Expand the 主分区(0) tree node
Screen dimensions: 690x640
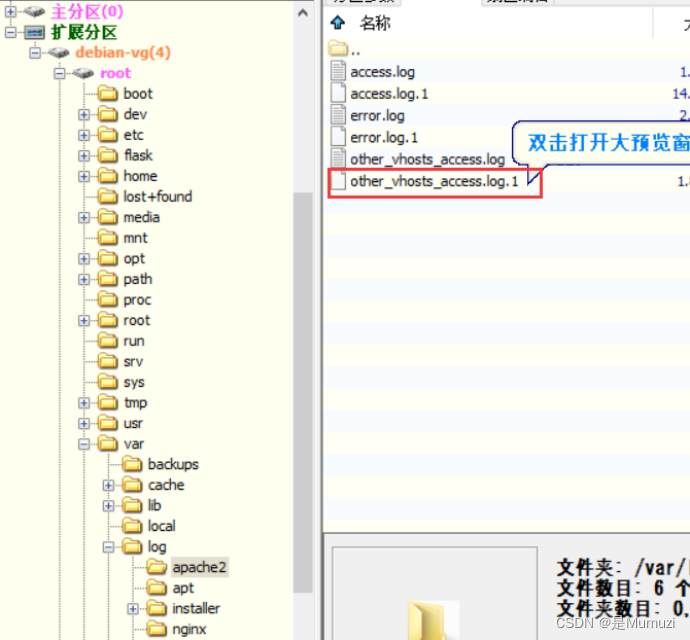(x=11, y=11)
